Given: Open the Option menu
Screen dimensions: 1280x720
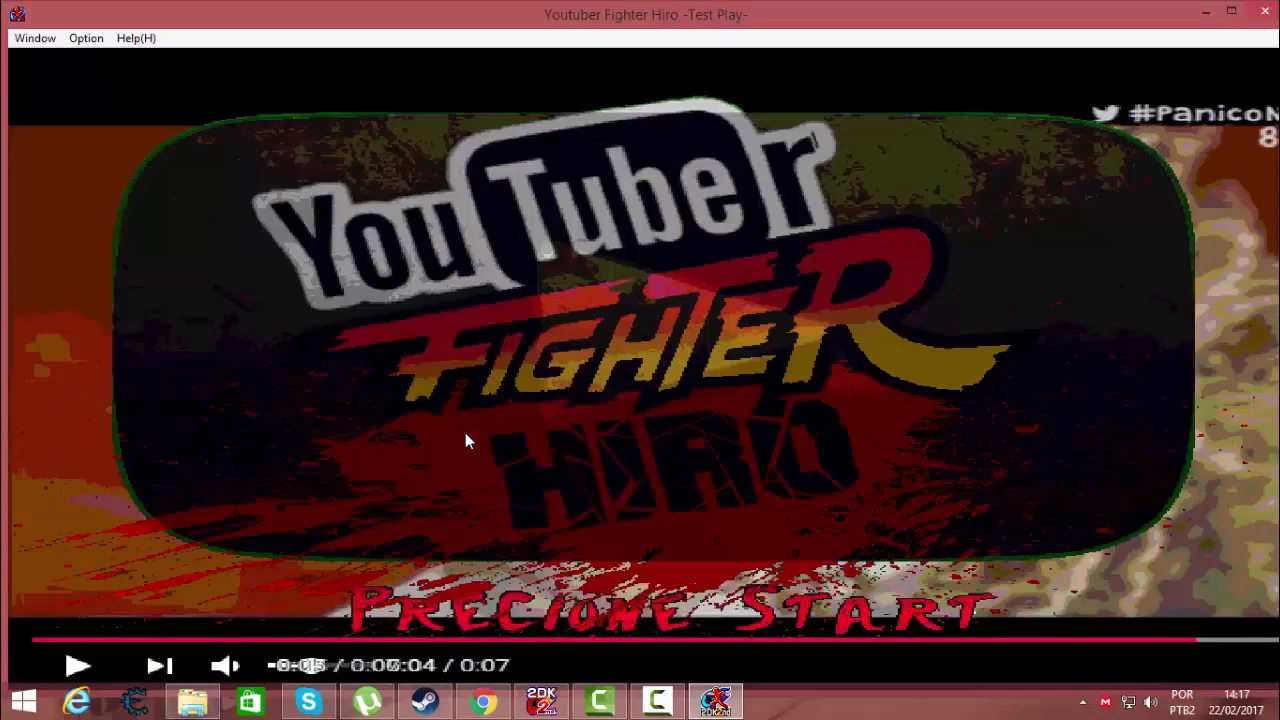Looking at the screenshot, I should click(86, 38).
